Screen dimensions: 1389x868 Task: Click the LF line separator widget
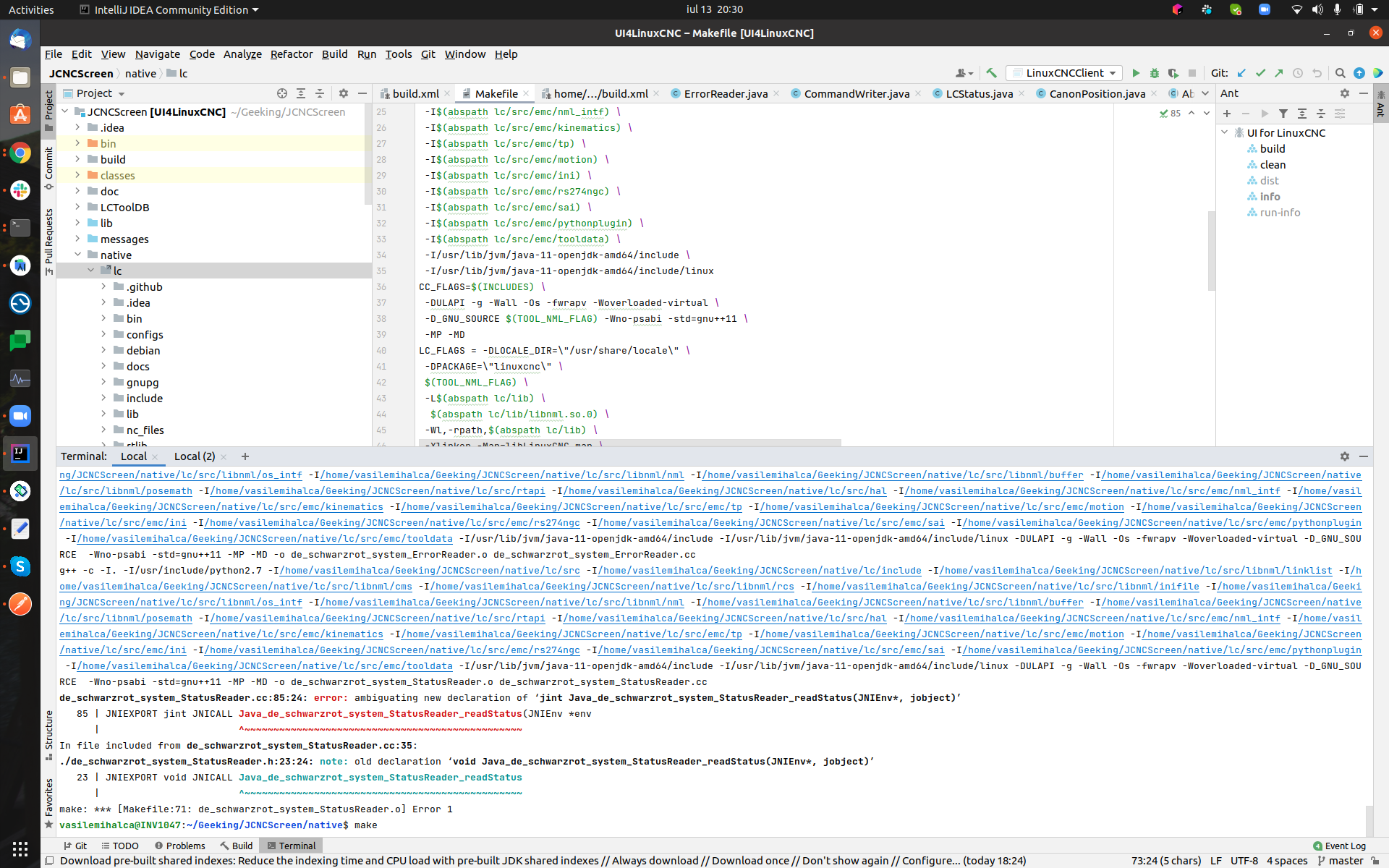pyautogui.click(x=1216, y=860)
